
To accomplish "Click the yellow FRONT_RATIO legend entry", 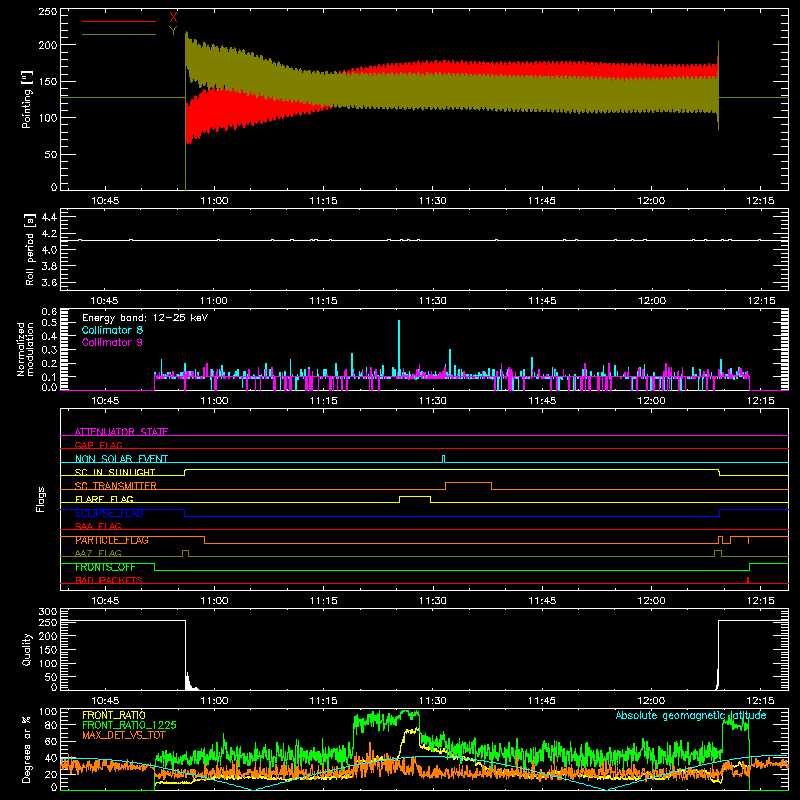I will click(x=114, y=715).
